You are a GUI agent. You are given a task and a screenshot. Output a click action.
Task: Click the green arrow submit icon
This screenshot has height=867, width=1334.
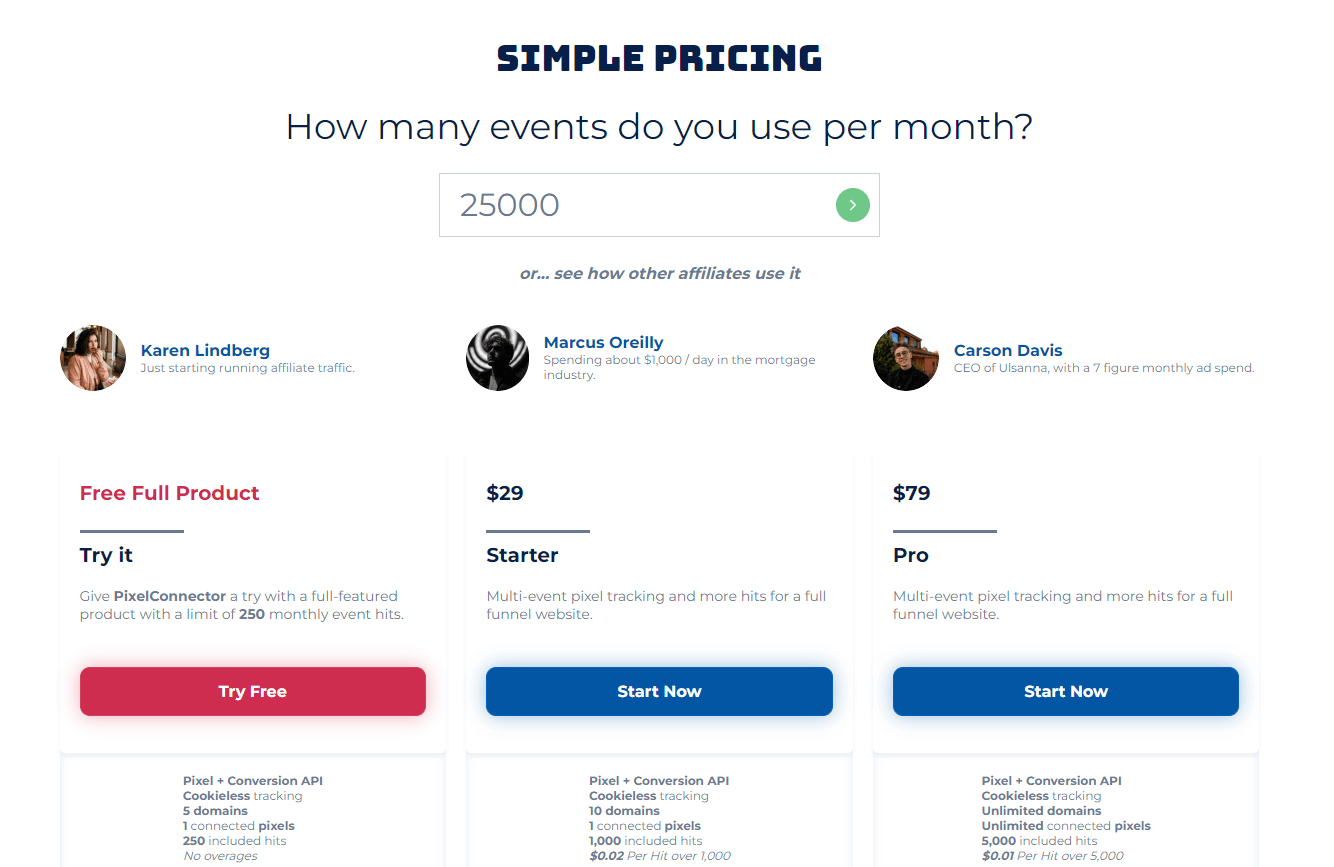click(x=852, y=205)
